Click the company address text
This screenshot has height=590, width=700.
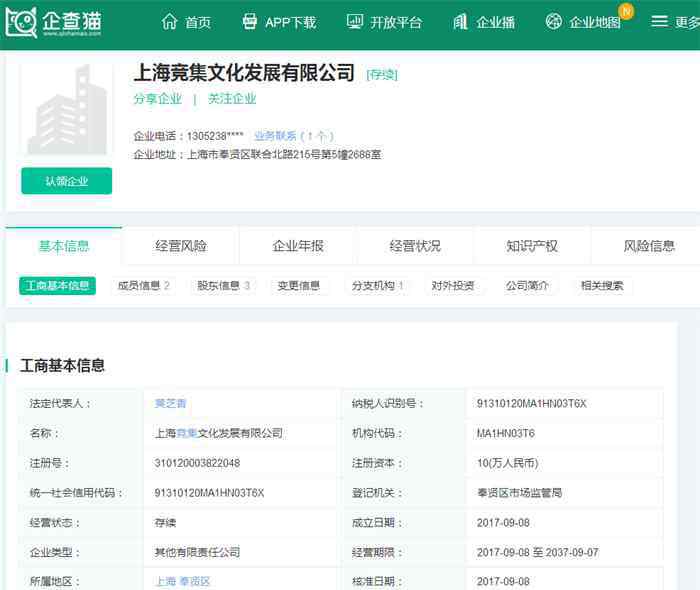click(x=284, y=155)
